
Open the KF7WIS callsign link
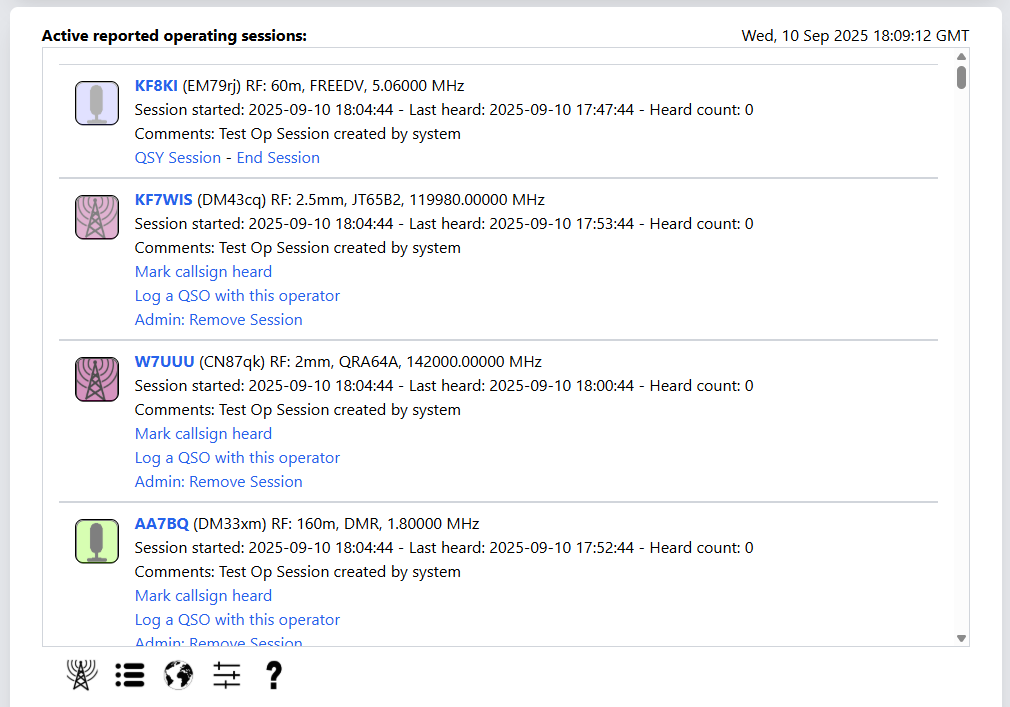click(x=163, y=200)
